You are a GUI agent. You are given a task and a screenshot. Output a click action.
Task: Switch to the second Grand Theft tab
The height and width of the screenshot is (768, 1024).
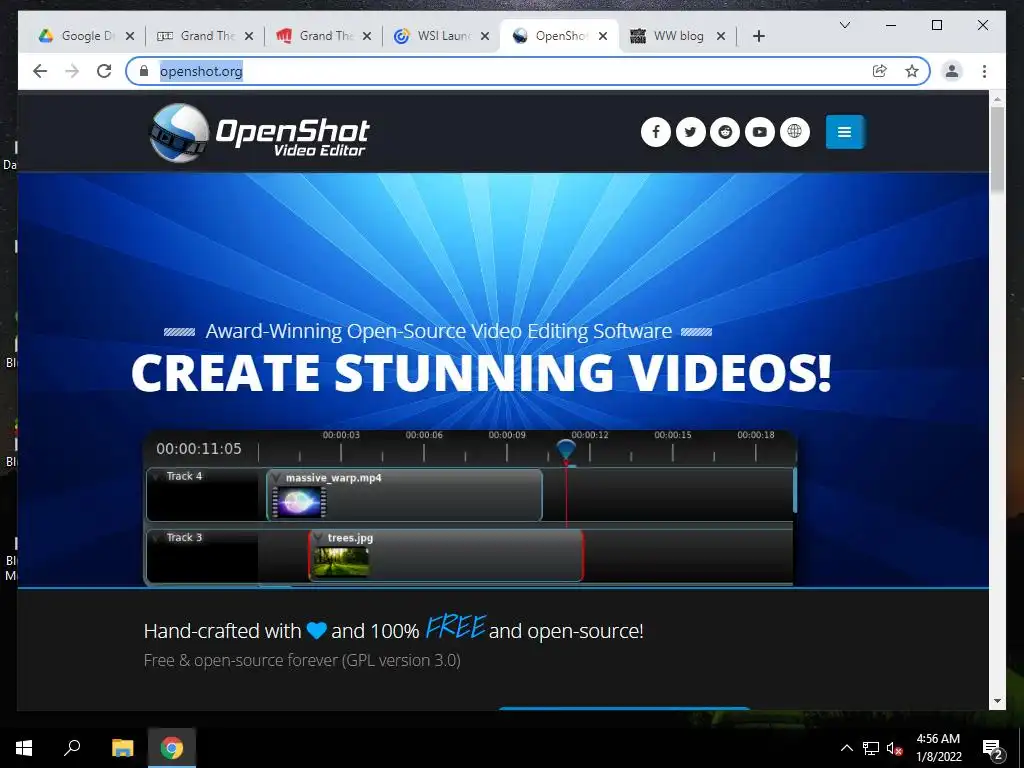[323, 36]
